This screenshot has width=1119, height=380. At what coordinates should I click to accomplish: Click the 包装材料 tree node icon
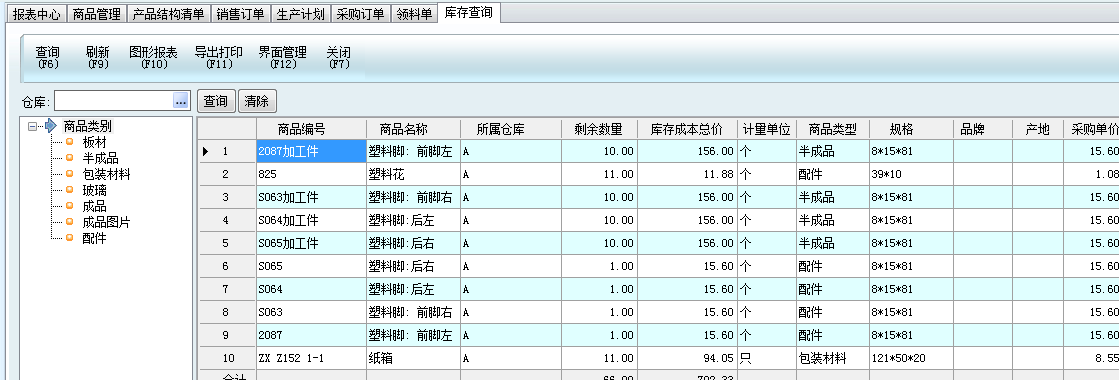[69, 174]
